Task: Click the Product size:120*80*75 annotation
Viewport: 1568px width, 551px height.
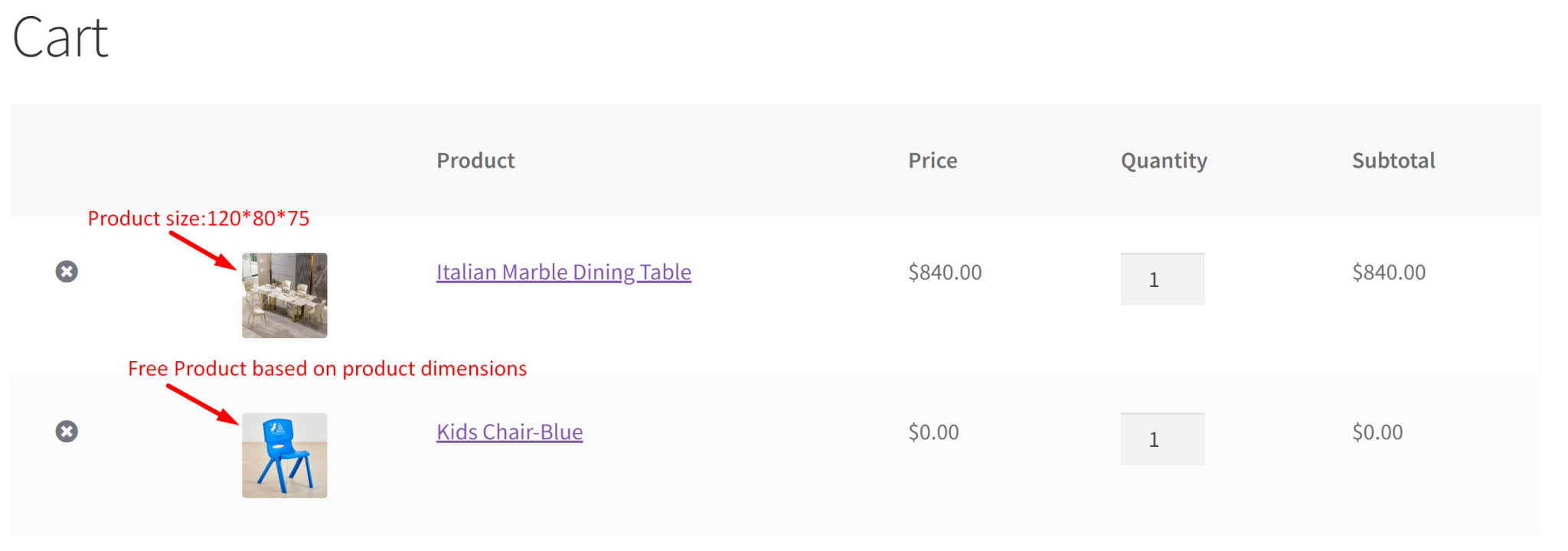Action: [199, 218]
